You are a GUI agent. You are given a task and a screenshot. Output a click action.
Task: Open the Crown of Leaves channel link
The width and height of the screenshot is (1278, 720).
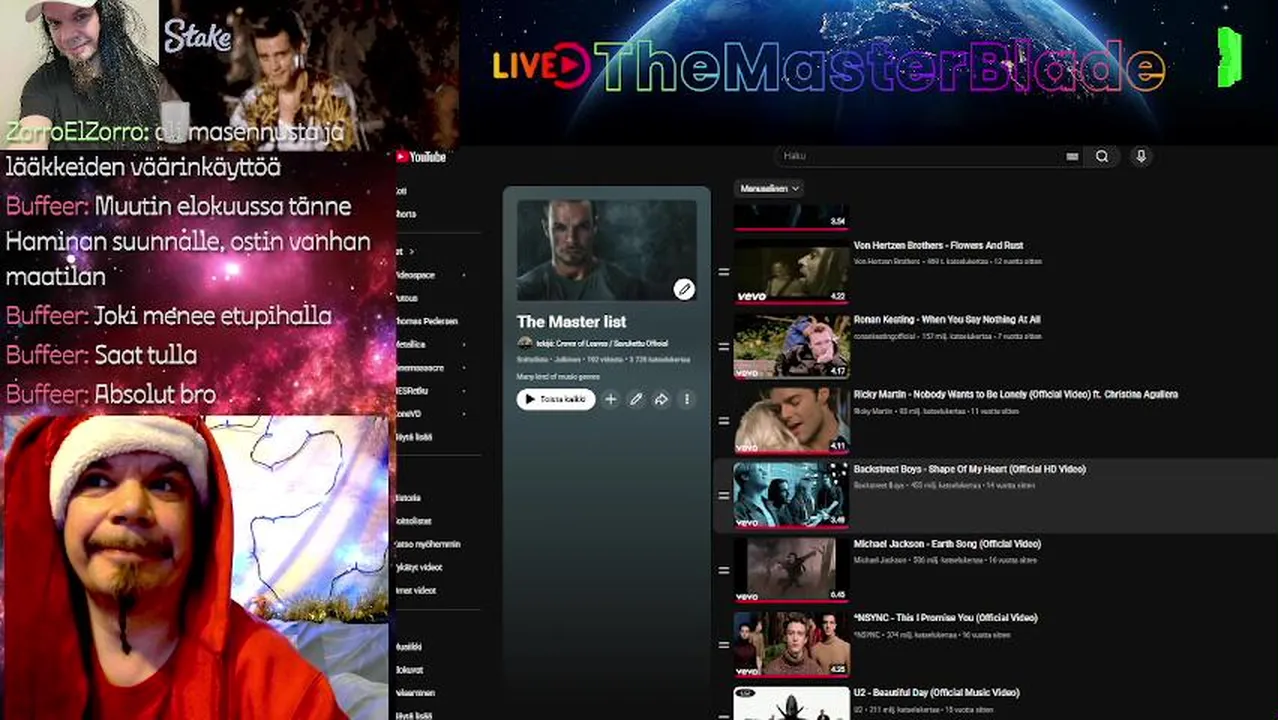click(602, 343)
